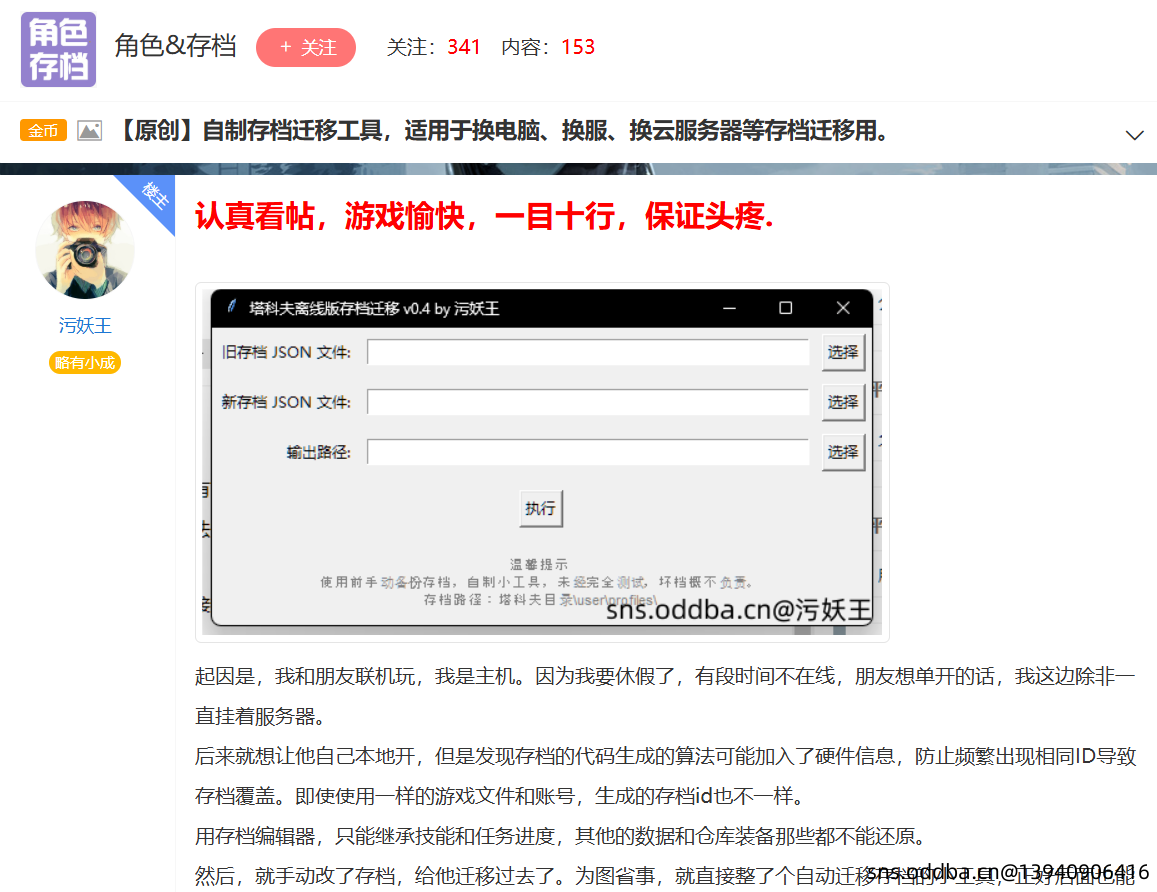Focus the 输出路径 text field
Image resolution: width=1157 pixels, height=892 pixels.
pos(588,452)
